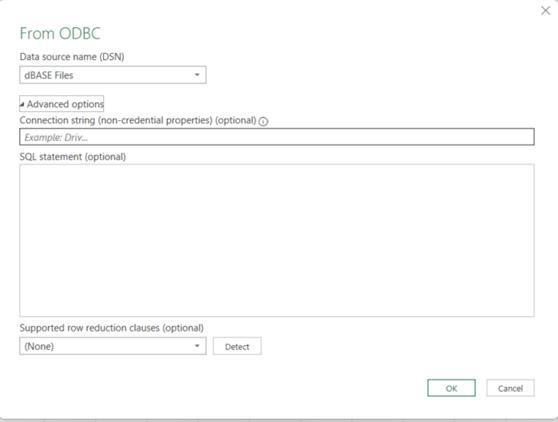Click the From ODBC dialog title
Screen dimensions: 558x422
click(x=60, y=33)
